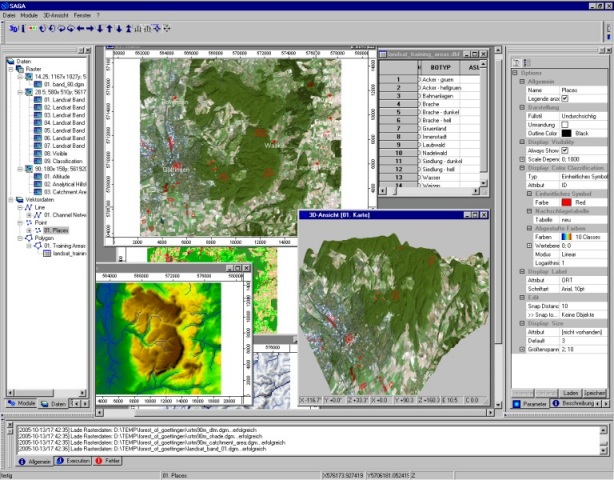Image resolution: width=614 pixels, height=480 pixels.
Task: Collapse the Raster tree node
Action: [11, 69]
